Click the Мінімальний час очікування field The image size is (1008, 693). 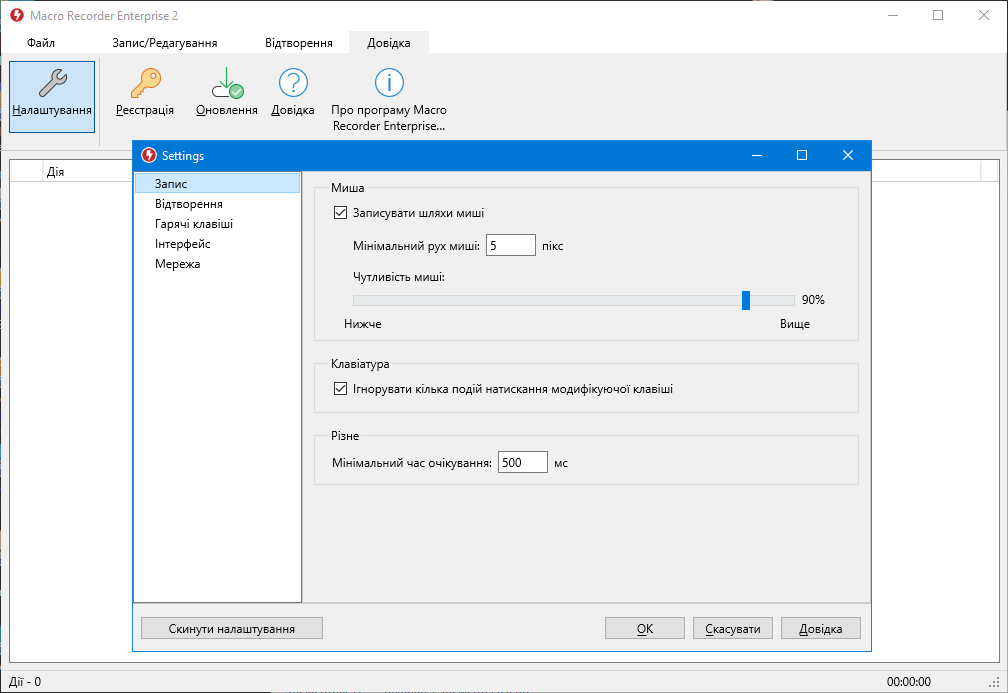click(523, 462)
